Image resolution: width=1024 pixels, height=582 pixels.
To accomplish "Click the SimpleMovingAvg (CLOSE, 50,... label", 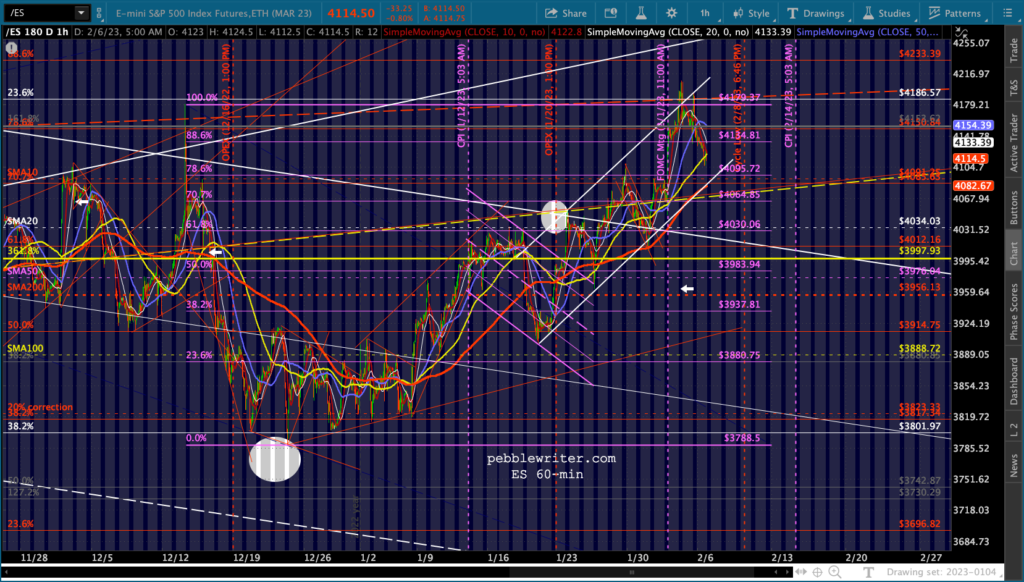I will click(867, 32).
